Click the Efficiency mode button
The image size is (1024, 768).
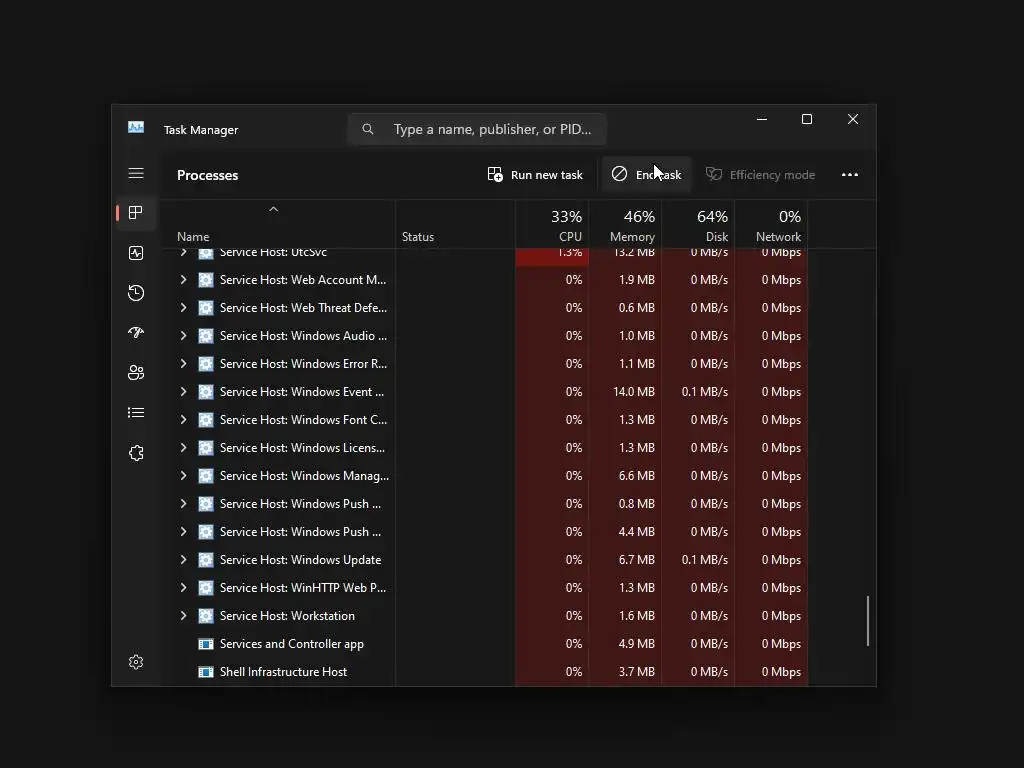coord(760,174)
